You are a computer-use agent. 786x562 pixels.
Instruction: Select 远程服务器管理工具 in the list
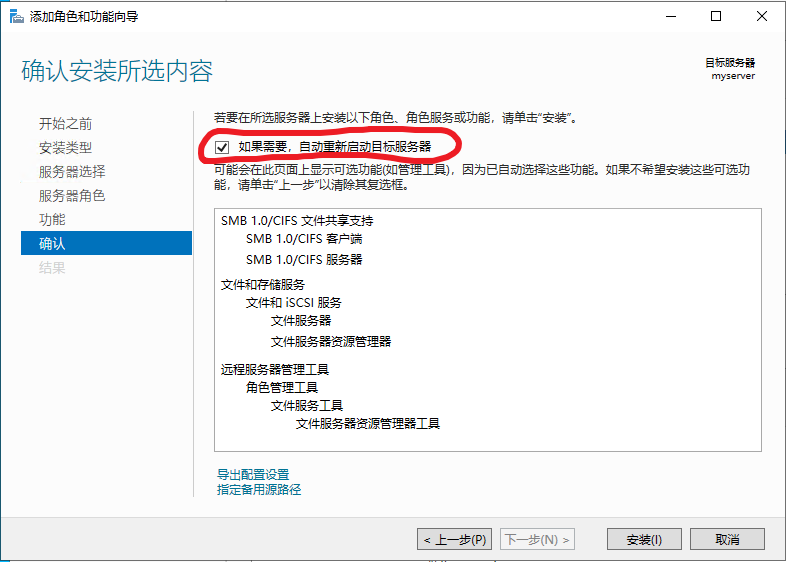275,369
